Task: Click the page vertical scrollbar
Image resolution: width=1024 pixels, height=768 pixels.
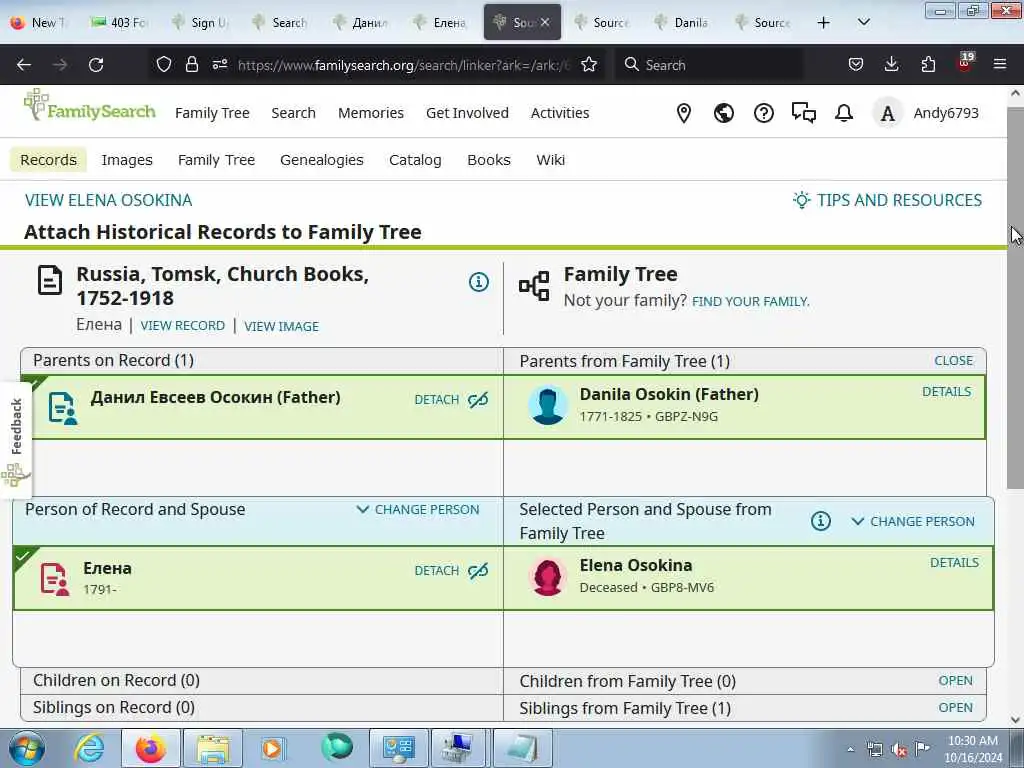Action: pyautogui.click(x=1015, y=297)
